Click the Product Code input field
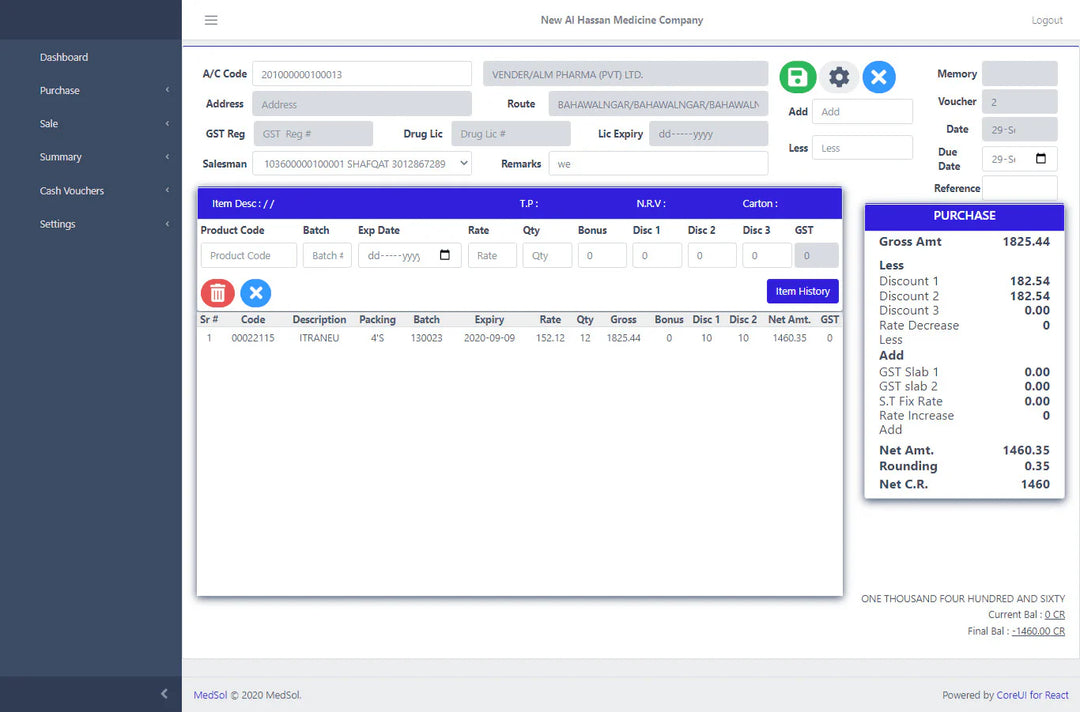The image size is (1080, 712). point(249,256)
